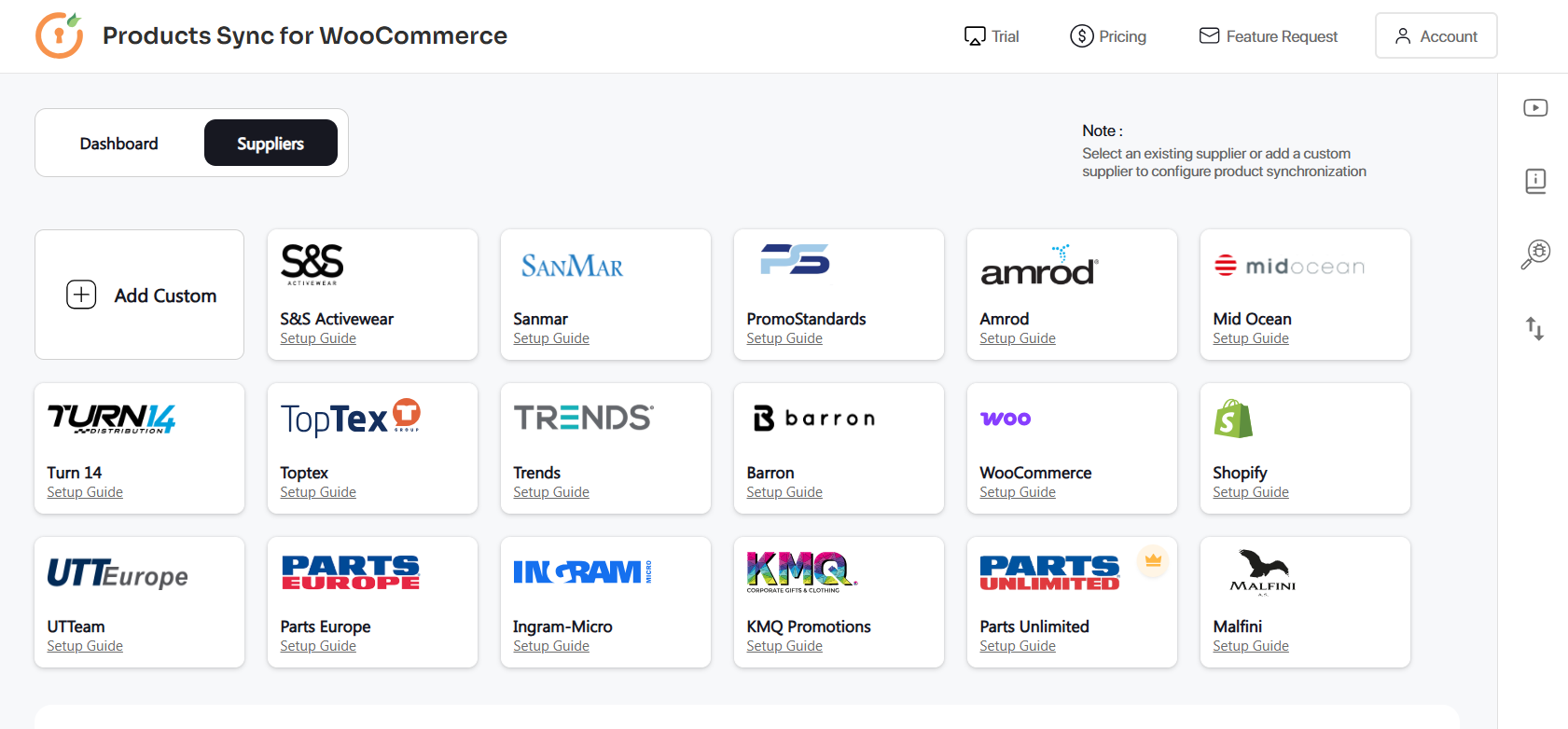Open the Account button

[x=1436, y=35]
